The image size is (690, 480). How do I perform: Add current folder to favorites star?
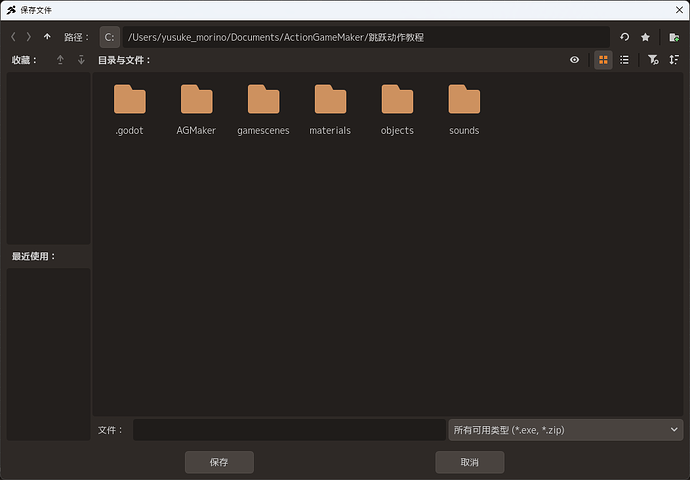(645, 37)
